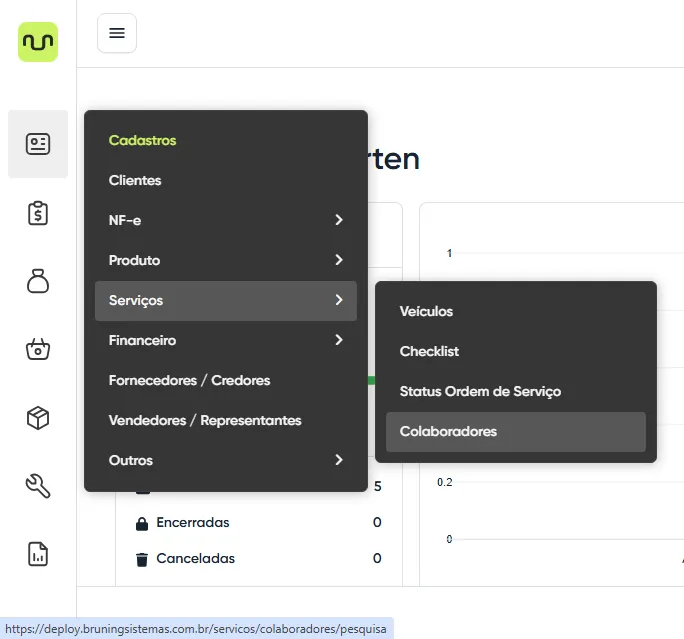Open Veículos in the Serviços submenu

pyautogui.click(x=426, y=311)
